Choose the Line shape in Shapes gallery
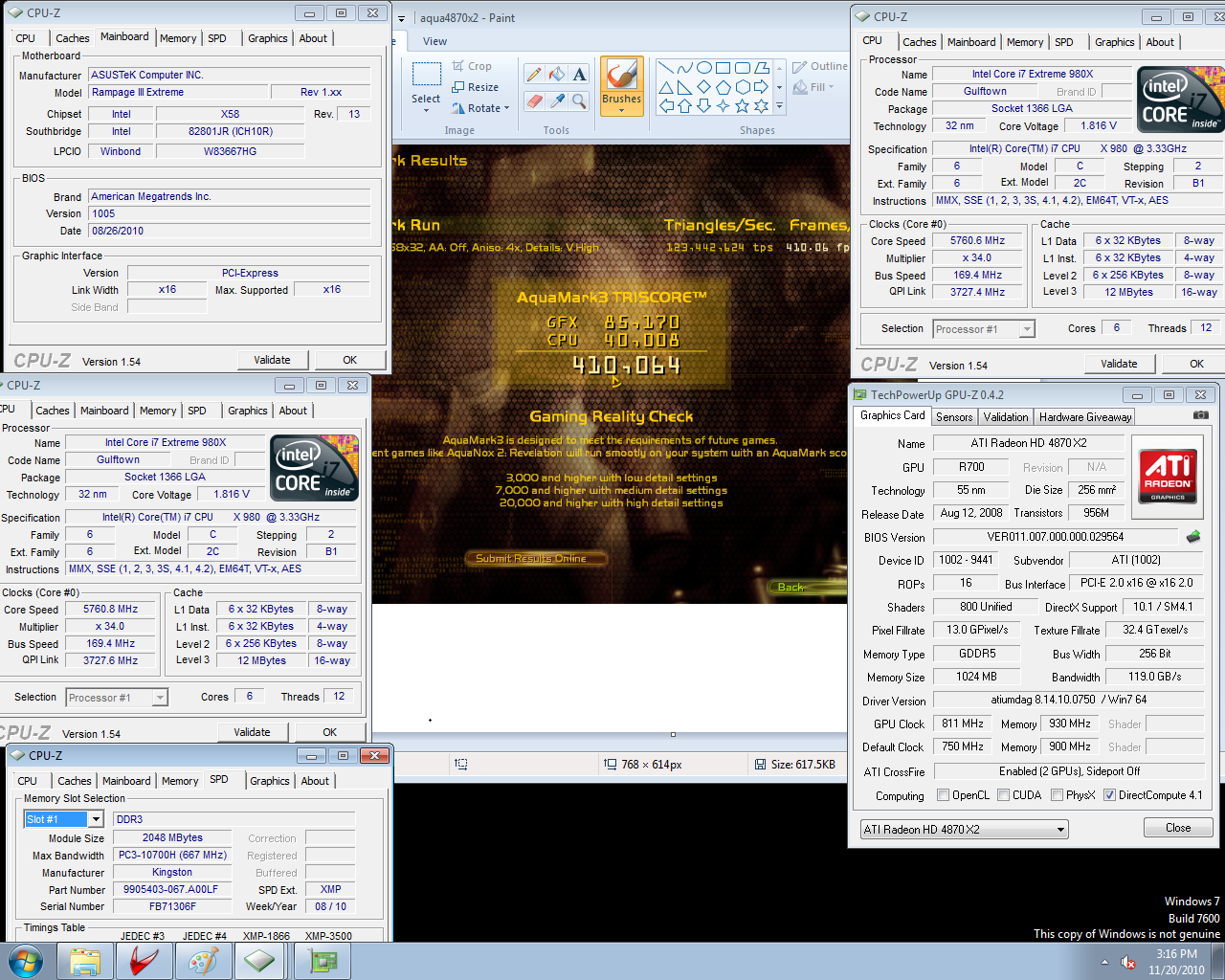 (665, 68)
